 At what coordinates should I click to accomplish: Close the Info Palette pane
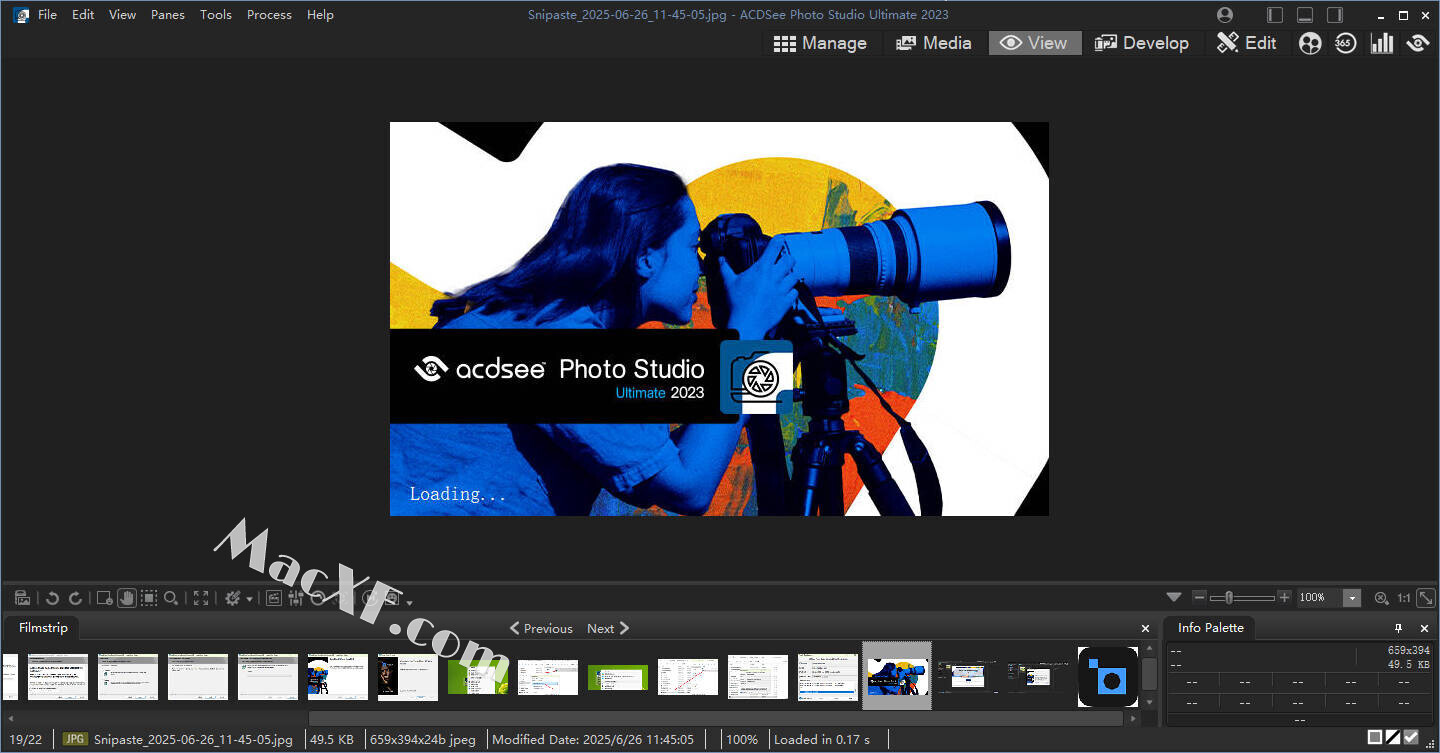coord(1425,628)
